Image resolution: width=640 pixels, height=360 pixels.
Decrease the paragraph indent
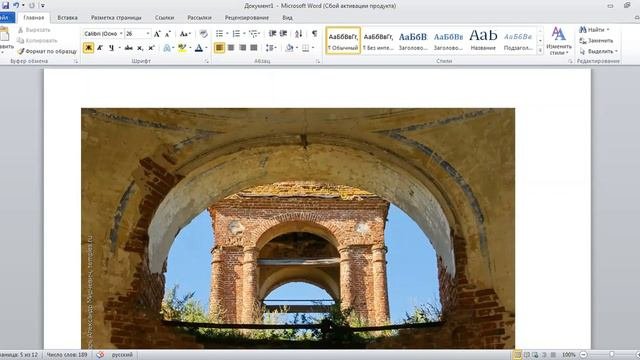[x=272, y=33]
